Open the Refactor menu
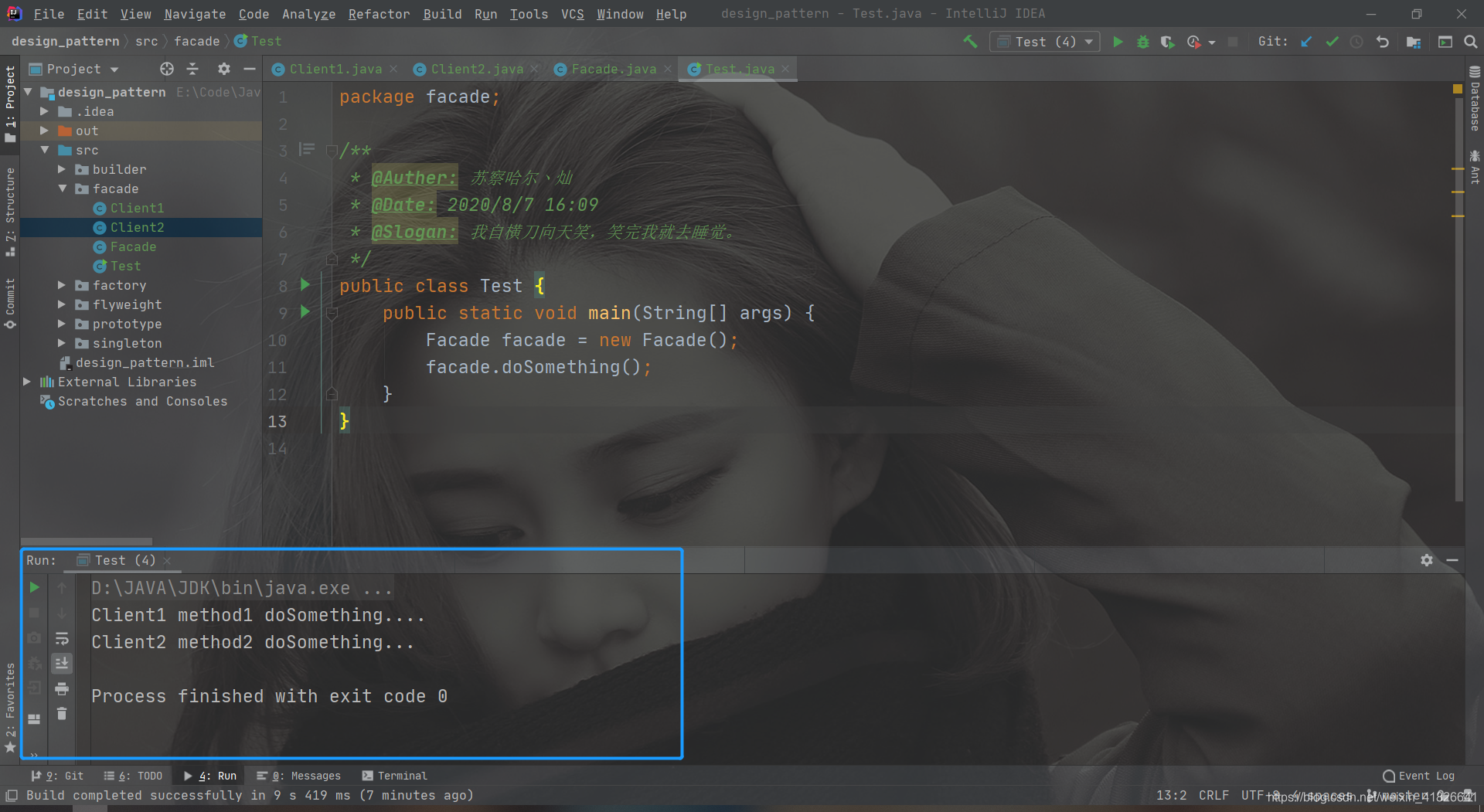 379,14
